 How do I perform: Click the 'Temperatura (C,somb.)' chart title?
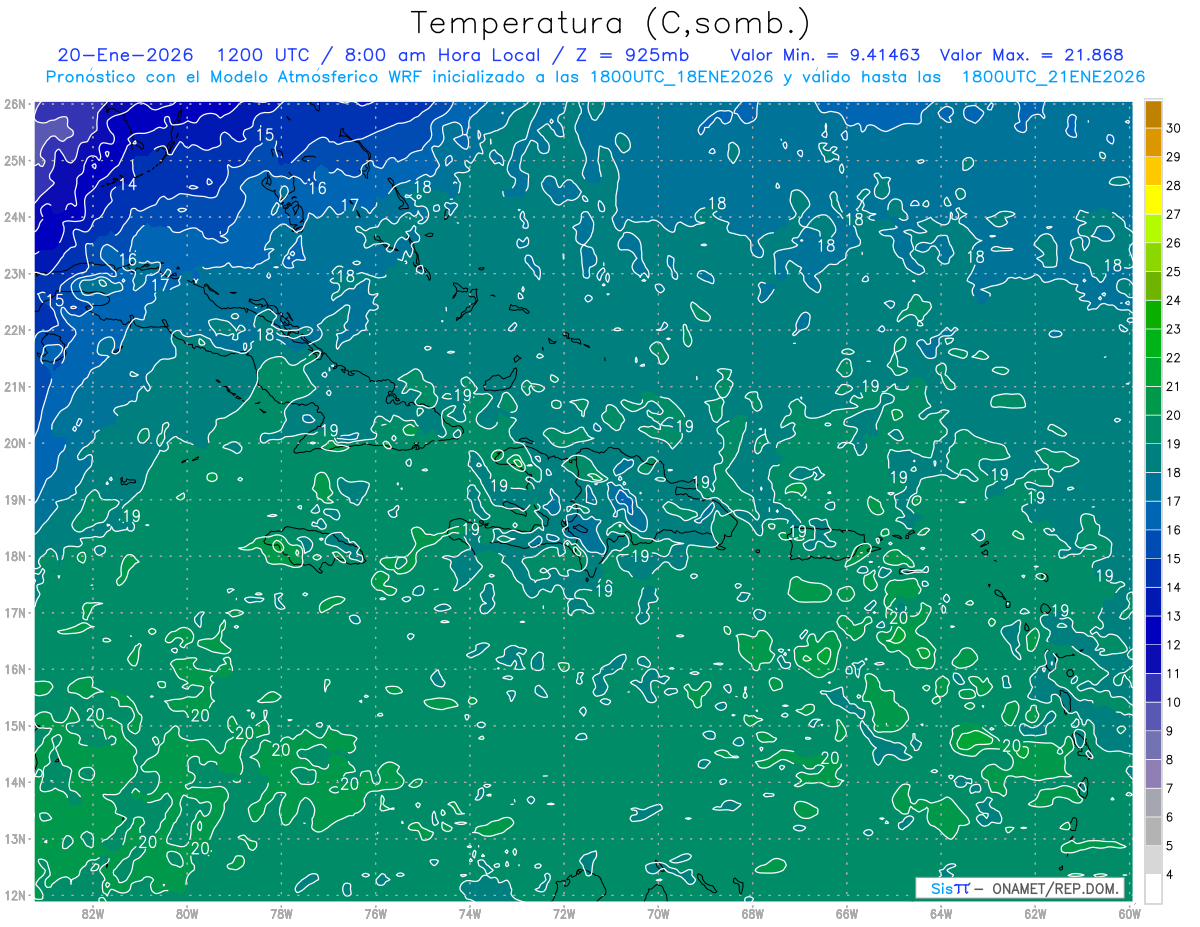click(611, 24)
